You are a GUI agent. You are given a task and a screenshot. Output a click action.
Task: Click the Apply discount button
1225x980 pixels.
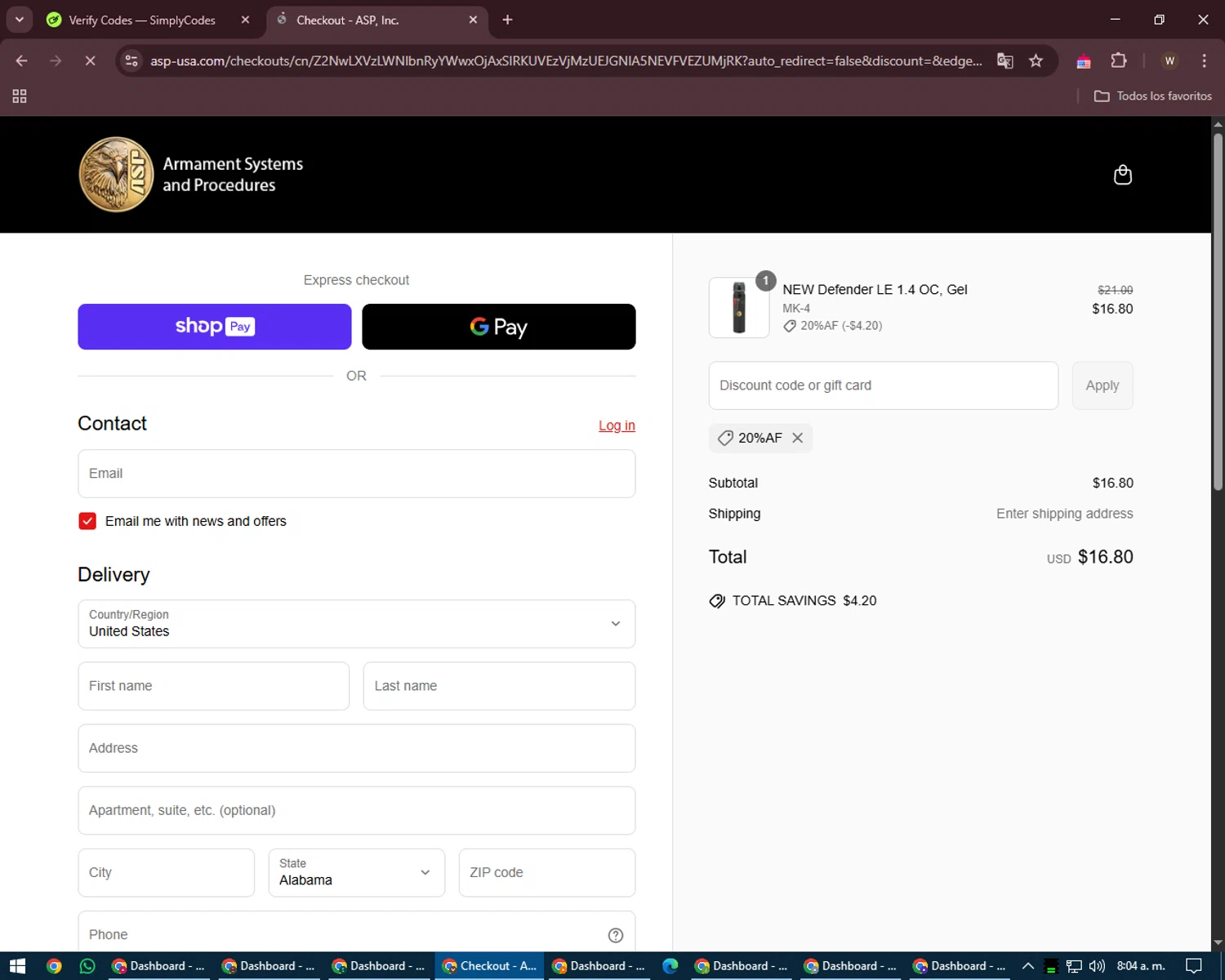click(1102, 385)
